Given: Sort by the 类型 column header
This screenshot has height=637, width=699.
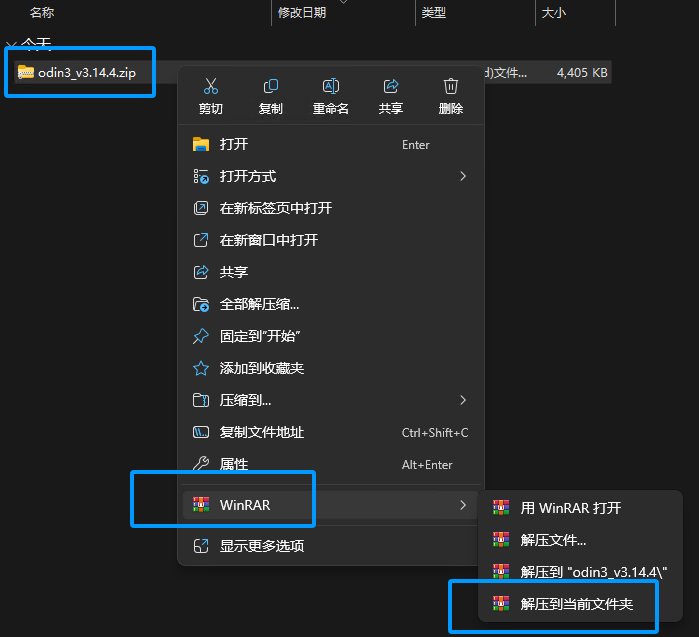Looking at the screenshot, I should click(433, 12).
